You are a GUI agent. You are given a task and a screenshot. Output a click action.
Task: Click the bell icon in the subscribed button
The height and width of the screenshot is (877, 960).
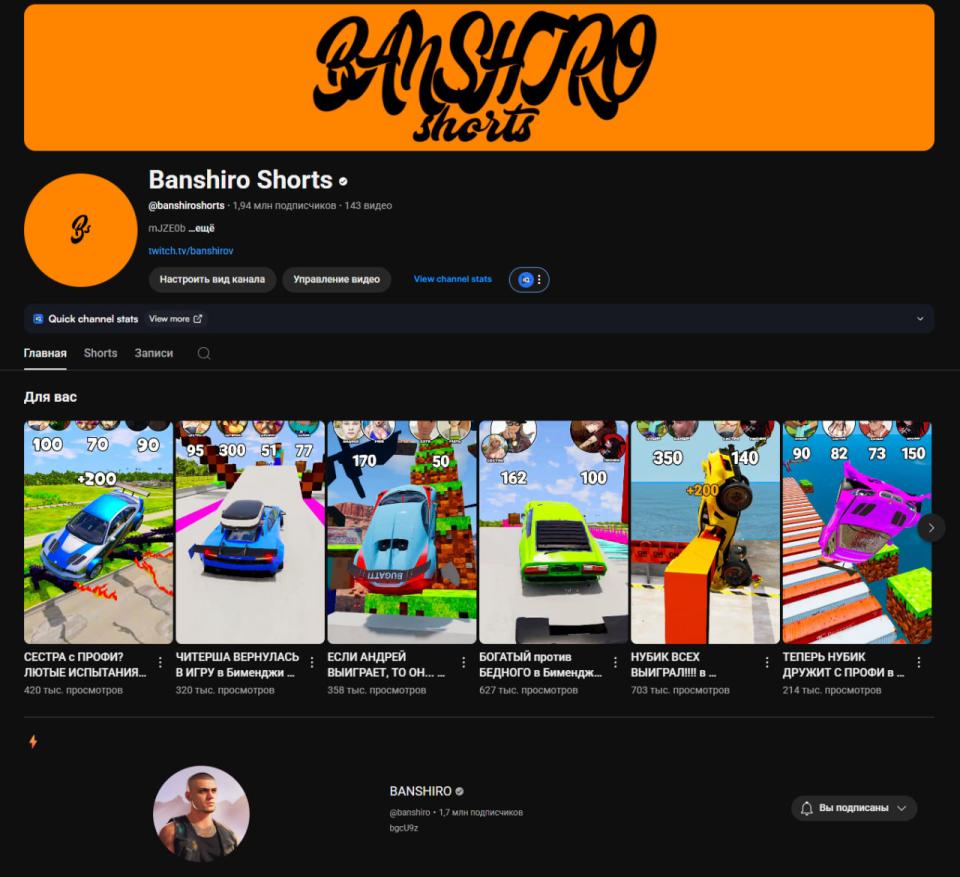coord(807,808)
